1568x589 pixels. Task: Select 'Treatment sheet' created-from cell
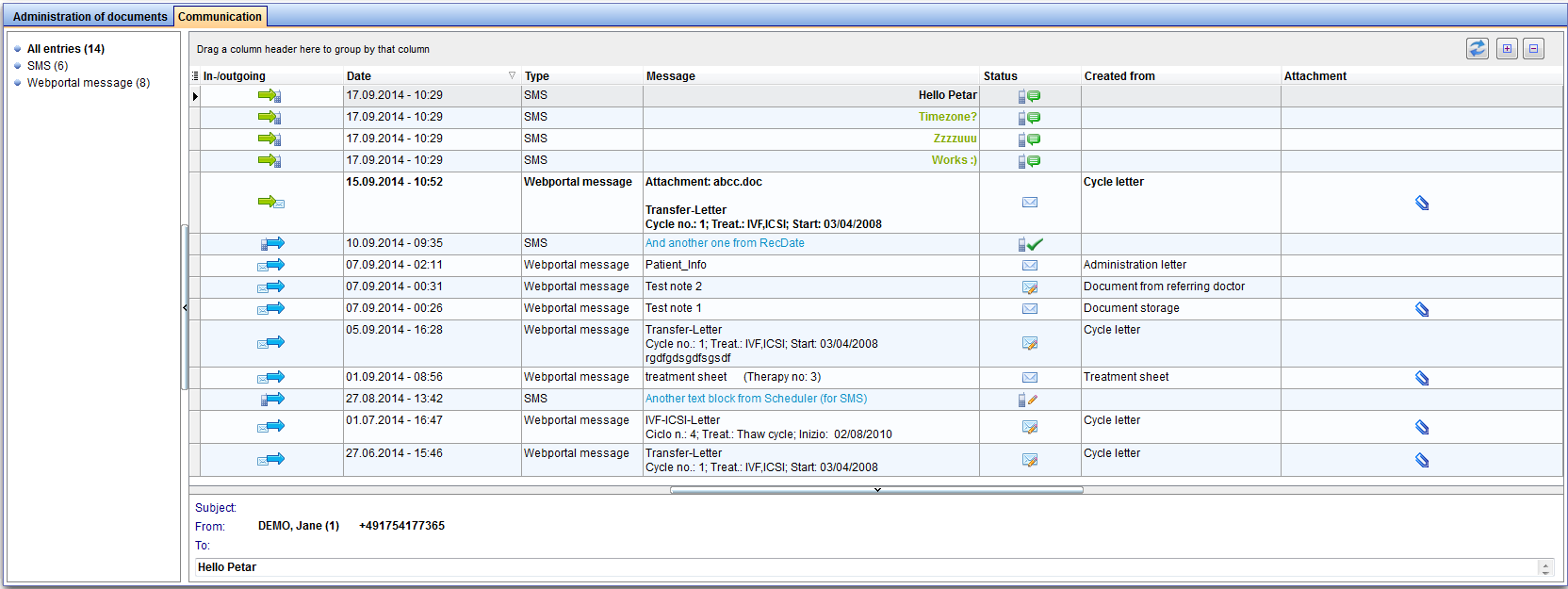(x=1181, y=377)
